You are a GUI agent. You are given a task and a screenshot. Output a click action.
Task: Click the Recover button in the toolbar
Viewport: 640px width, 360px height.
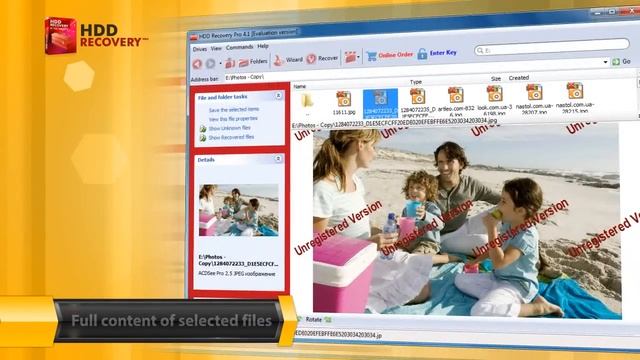click(x=322, y=59)
